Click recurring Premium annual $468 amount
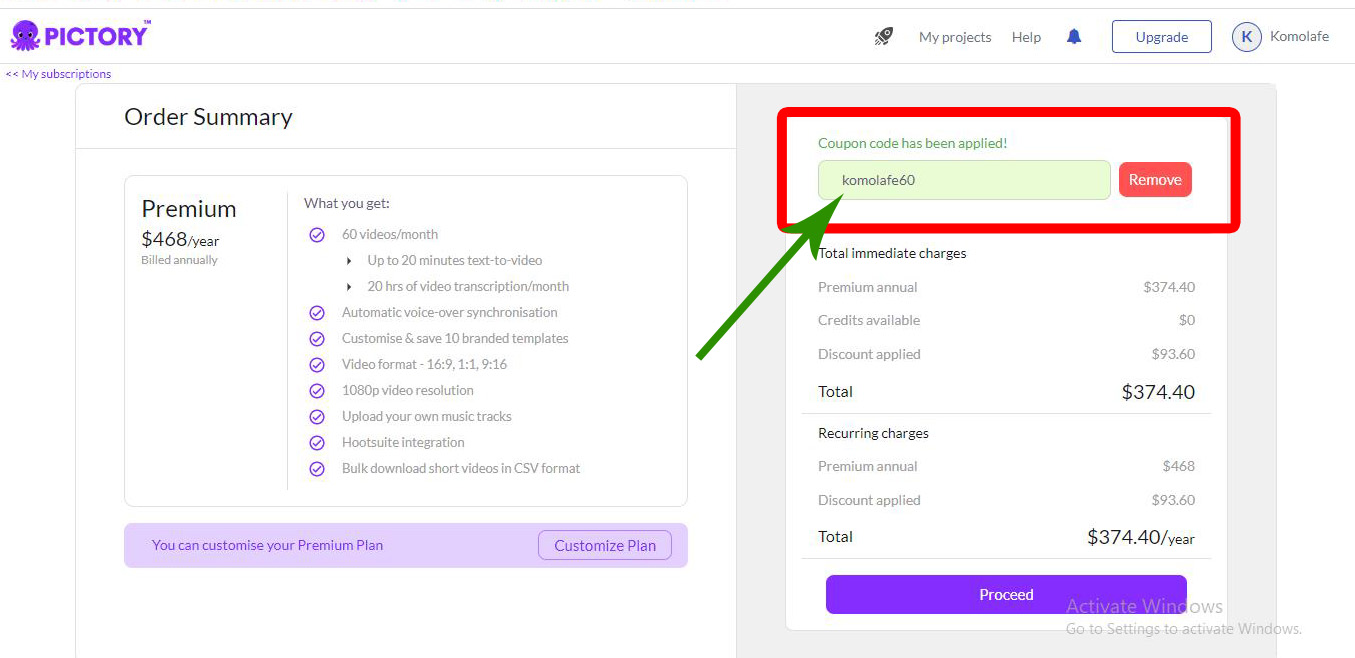 click(1179, 466)
